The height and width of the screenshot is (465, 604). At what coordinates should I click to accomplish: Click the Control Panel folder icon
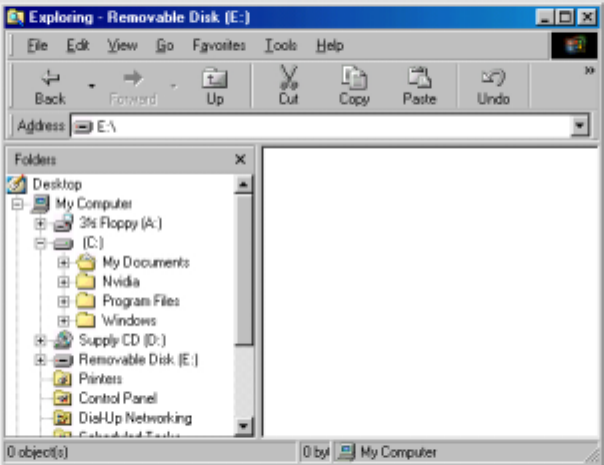[63, 398]
